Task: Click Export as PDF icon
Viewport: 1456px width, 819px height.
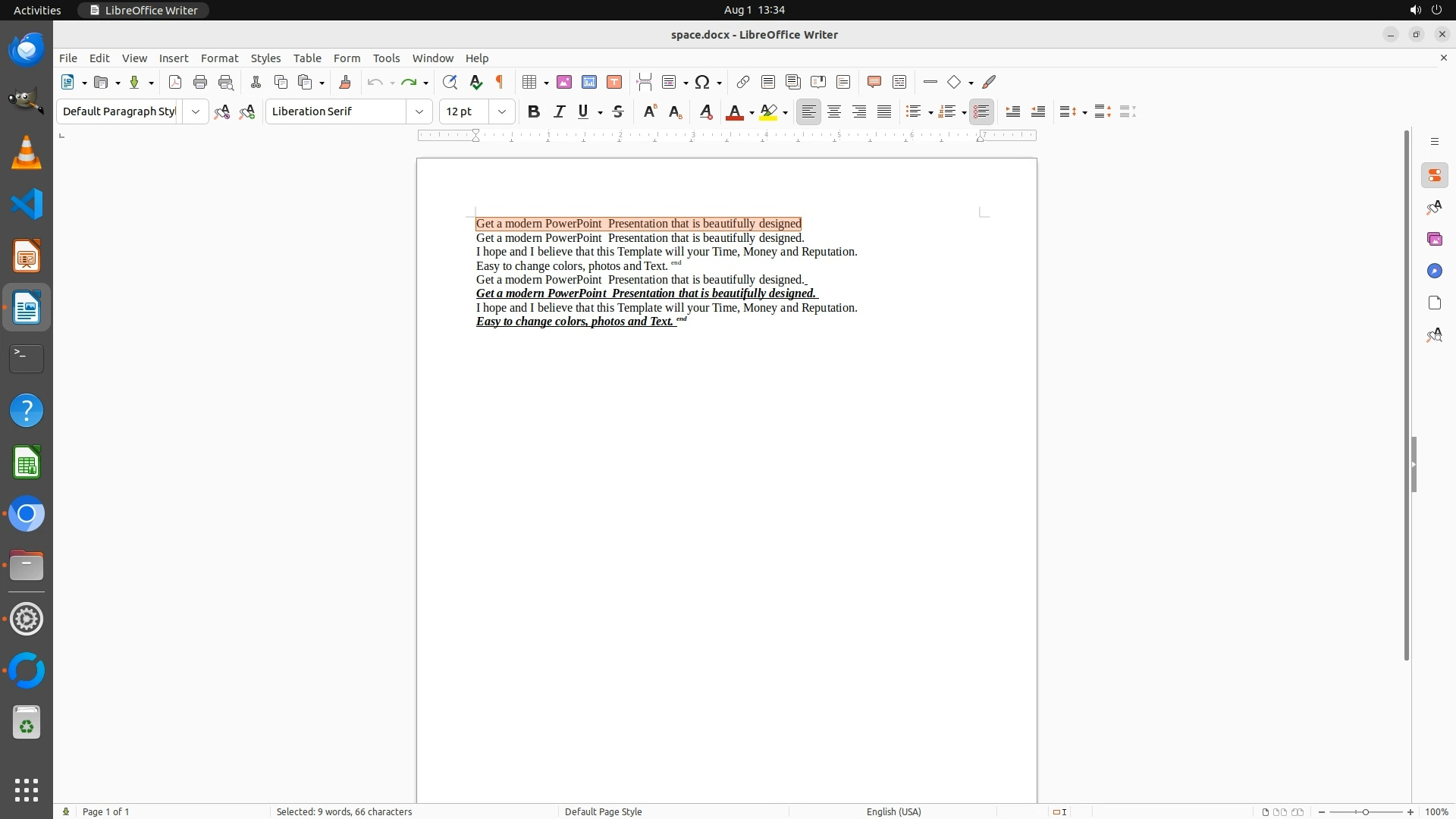Action: click(x=175, y=82)
